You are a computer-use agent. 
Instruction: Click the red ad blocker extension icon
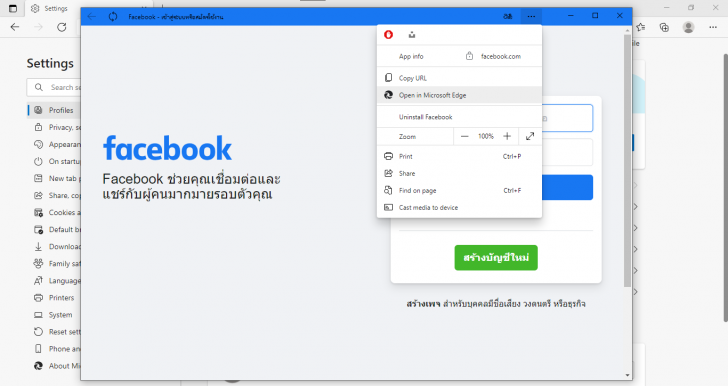pos(389,34)
